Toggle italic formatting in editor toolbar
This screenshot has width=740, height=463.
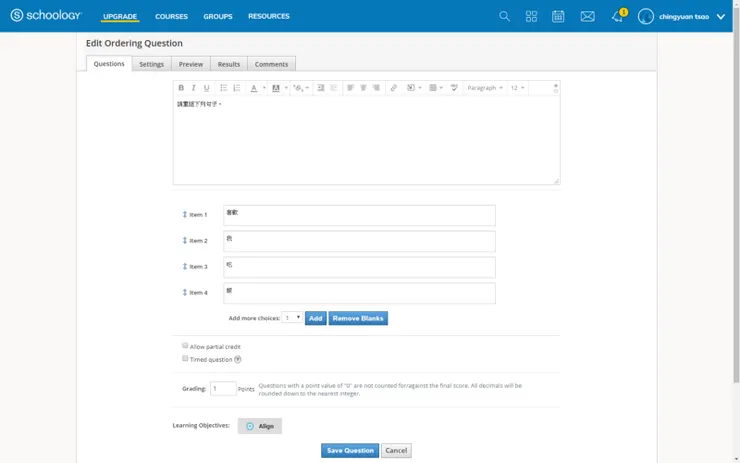(x=193, y=88)
